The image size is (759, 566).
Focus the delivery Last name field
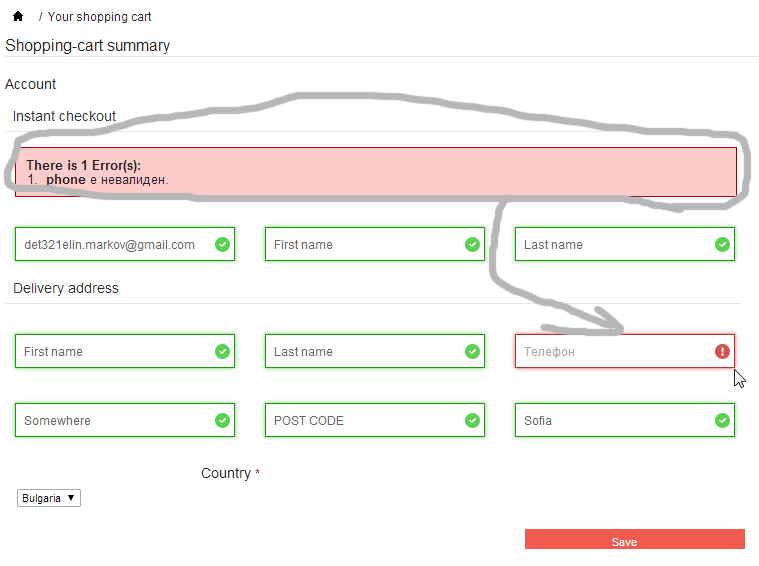coord(375,352)
